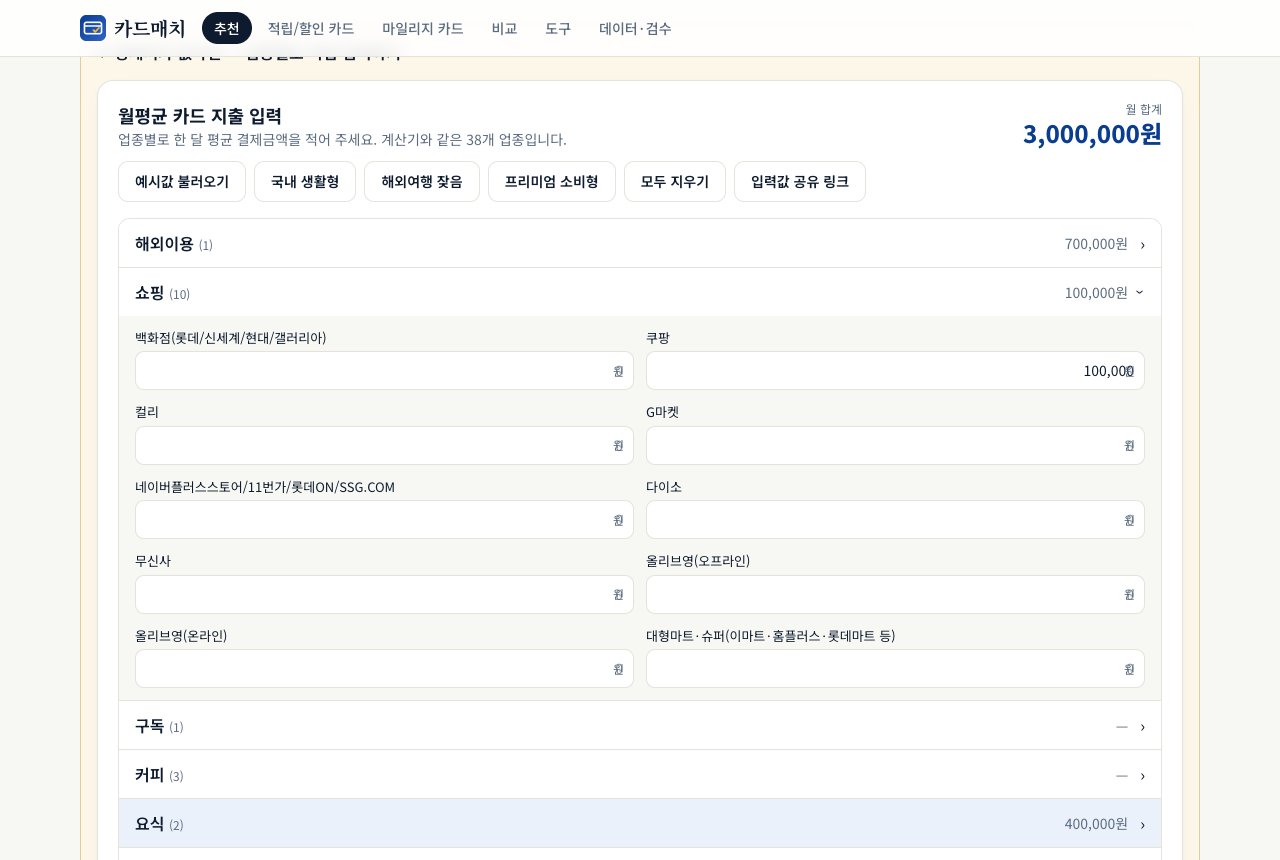Click the 월평균 카드 지출 입력 heading
Image resolution: width=1280 pixels, height=860 pixels.
click(x=200, y=116)
